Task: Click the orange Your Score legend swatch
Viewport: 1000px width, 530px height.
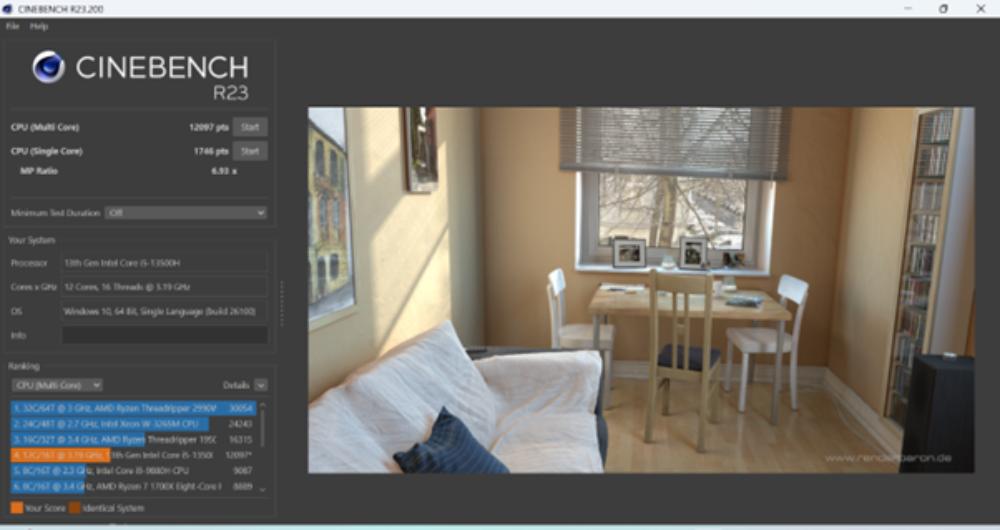Action: [16, 508]
